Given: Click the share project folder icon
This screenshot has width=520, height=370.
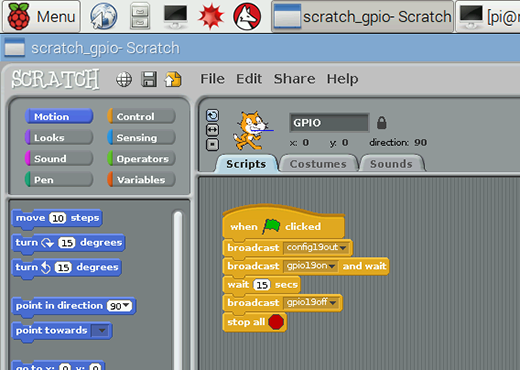Looking at the screenshot, I should tap(173, 79).
